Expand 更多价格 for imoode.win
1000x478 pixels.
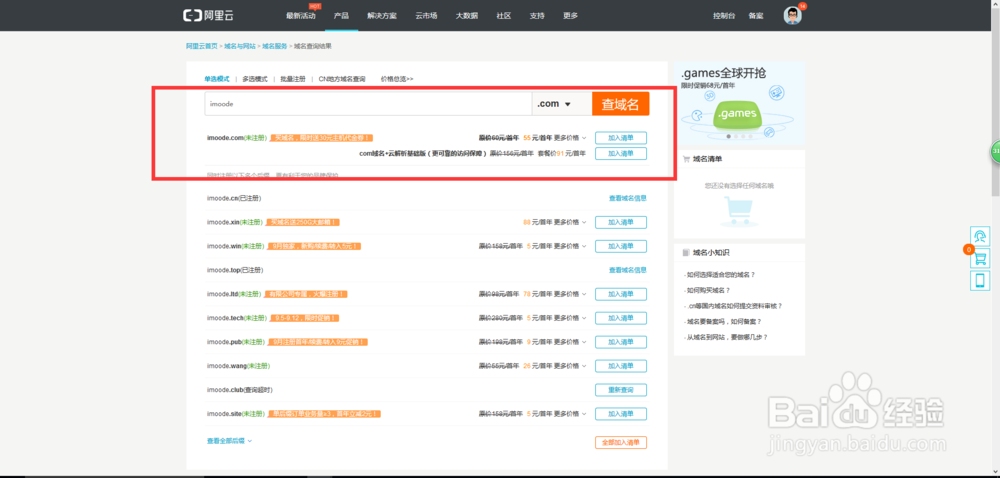[x=570, y=246]
